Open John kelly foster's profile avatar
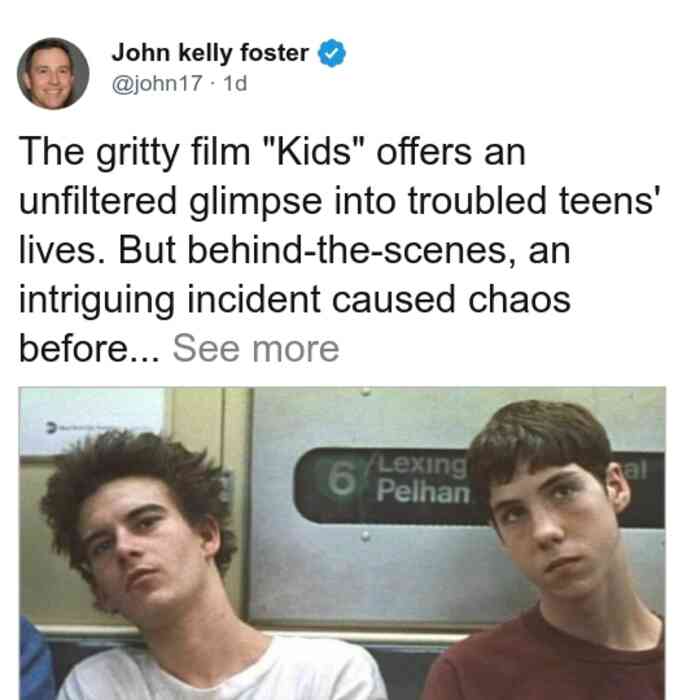Image resolution: width=700 pixels, height=700 pixels. tap(53, 74)
